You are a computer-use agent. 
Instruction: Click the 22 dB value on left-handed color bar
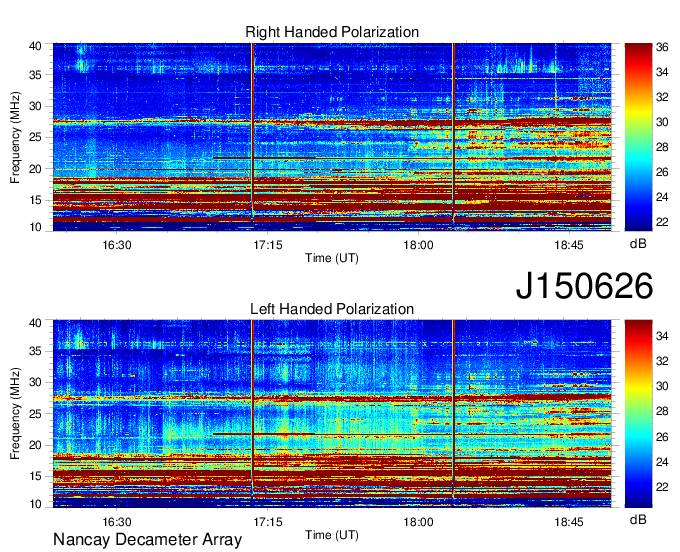662,487
